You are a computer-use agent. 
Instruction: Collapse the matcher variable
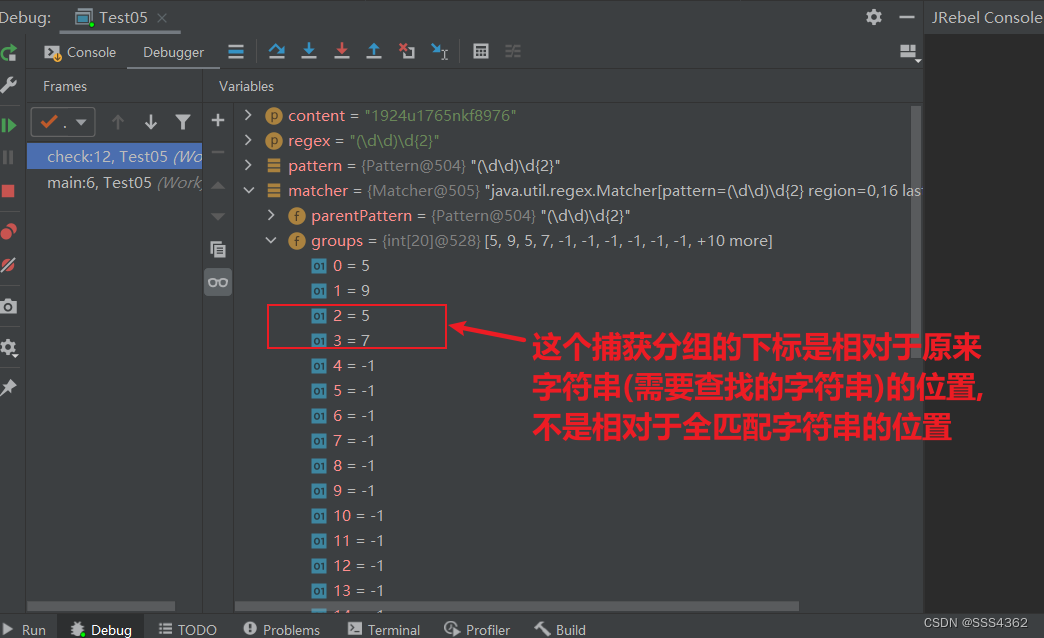[249, 190]
